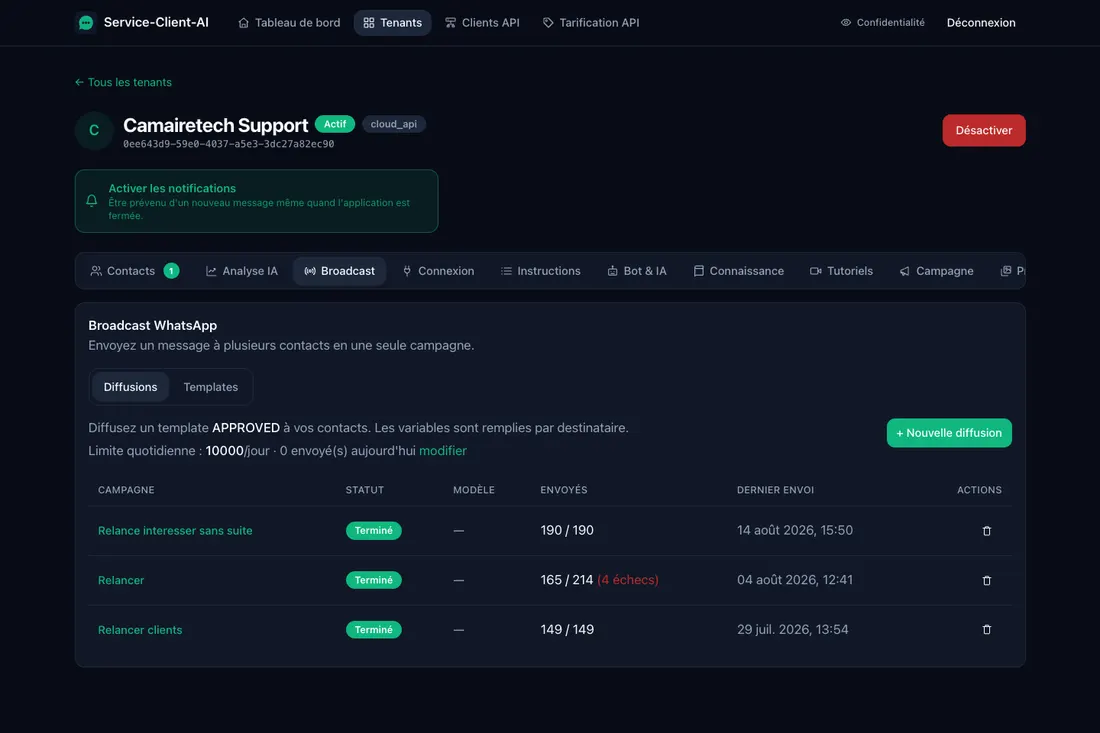This screenshot has width=1100, height=733.
Task: Click the Confidentialité eye icon
Action: [x=845, y=22]
